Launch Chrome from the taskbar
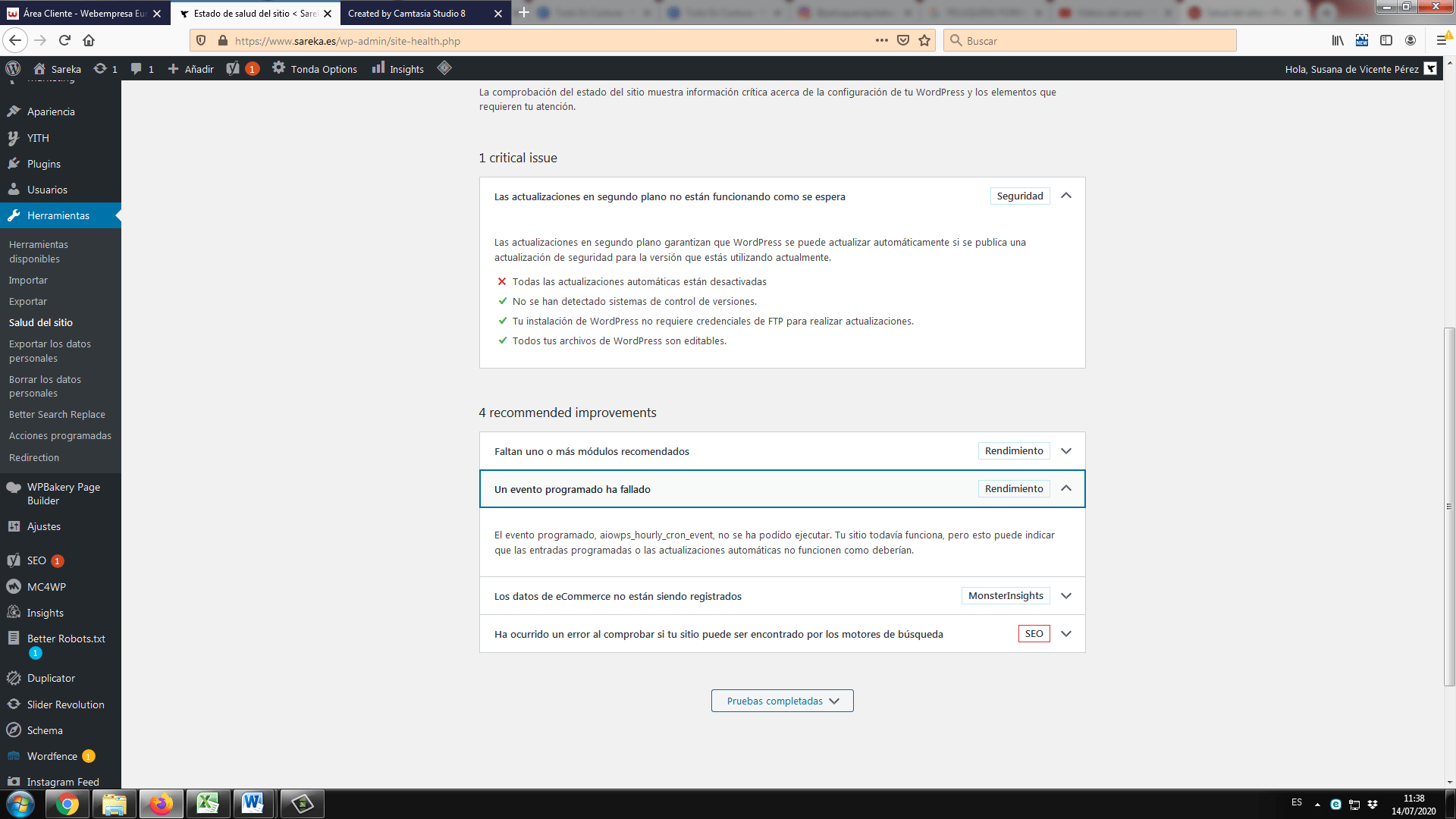Image resolution: width=1456 pixels, height=819 pixels. [67, 804]
